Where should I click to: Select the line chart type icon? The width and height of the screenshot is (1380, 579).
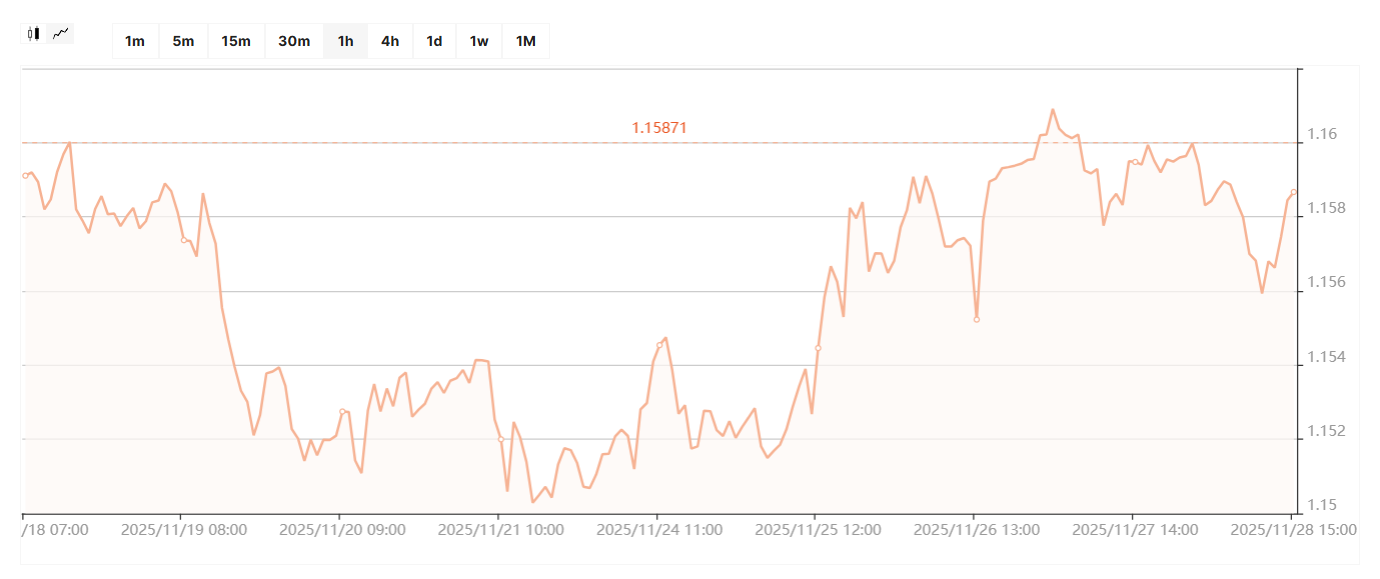(x=62, y=34)
